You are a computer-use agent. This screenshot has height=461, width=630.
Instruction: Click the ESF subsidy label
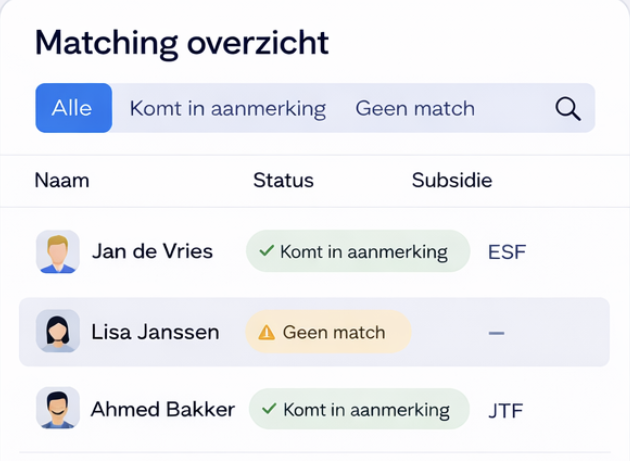click(x=507, y=252)
